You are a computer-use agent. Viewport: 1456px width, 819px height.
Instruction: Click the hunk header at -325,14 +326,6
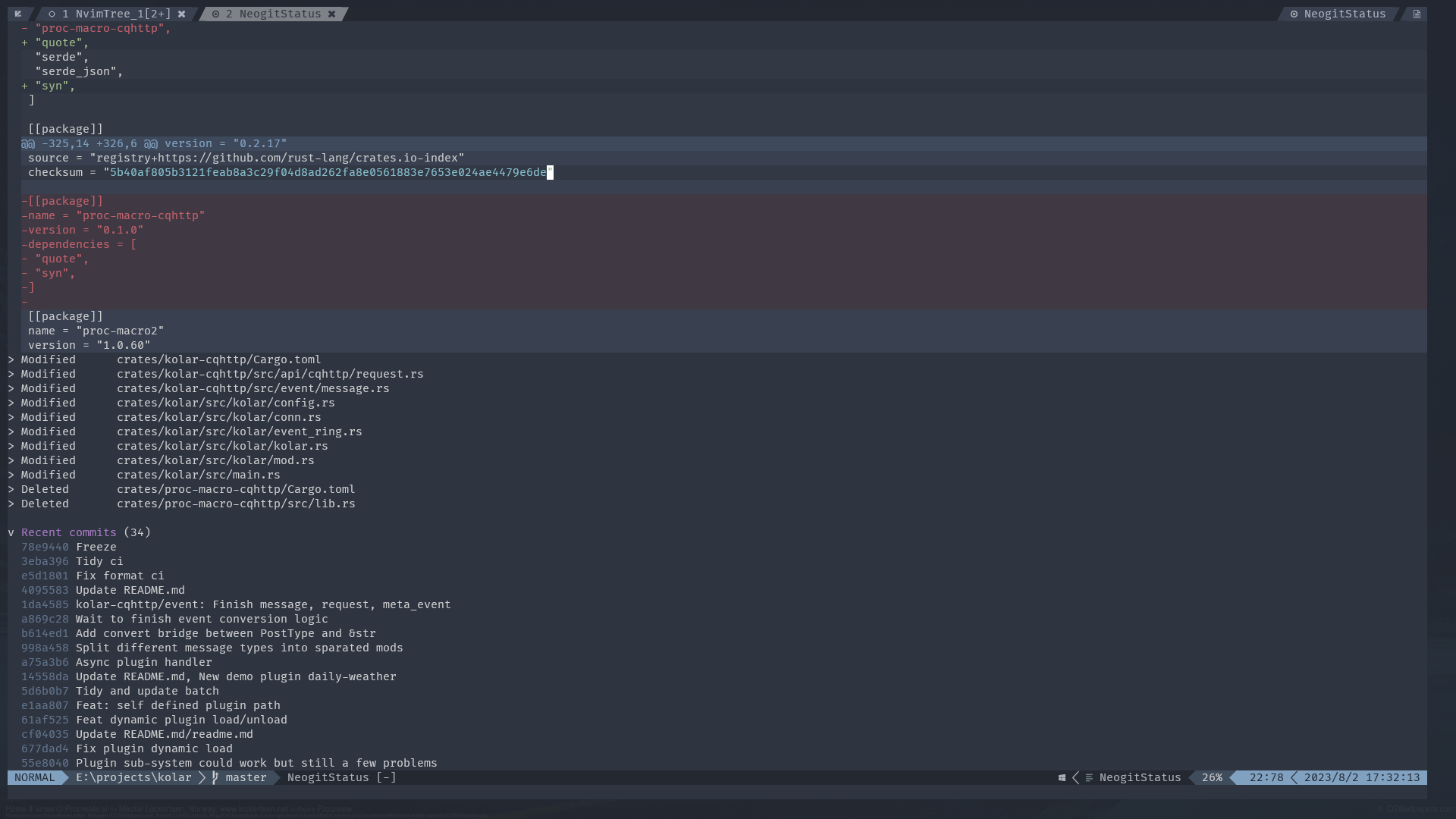tap(154, 143)
